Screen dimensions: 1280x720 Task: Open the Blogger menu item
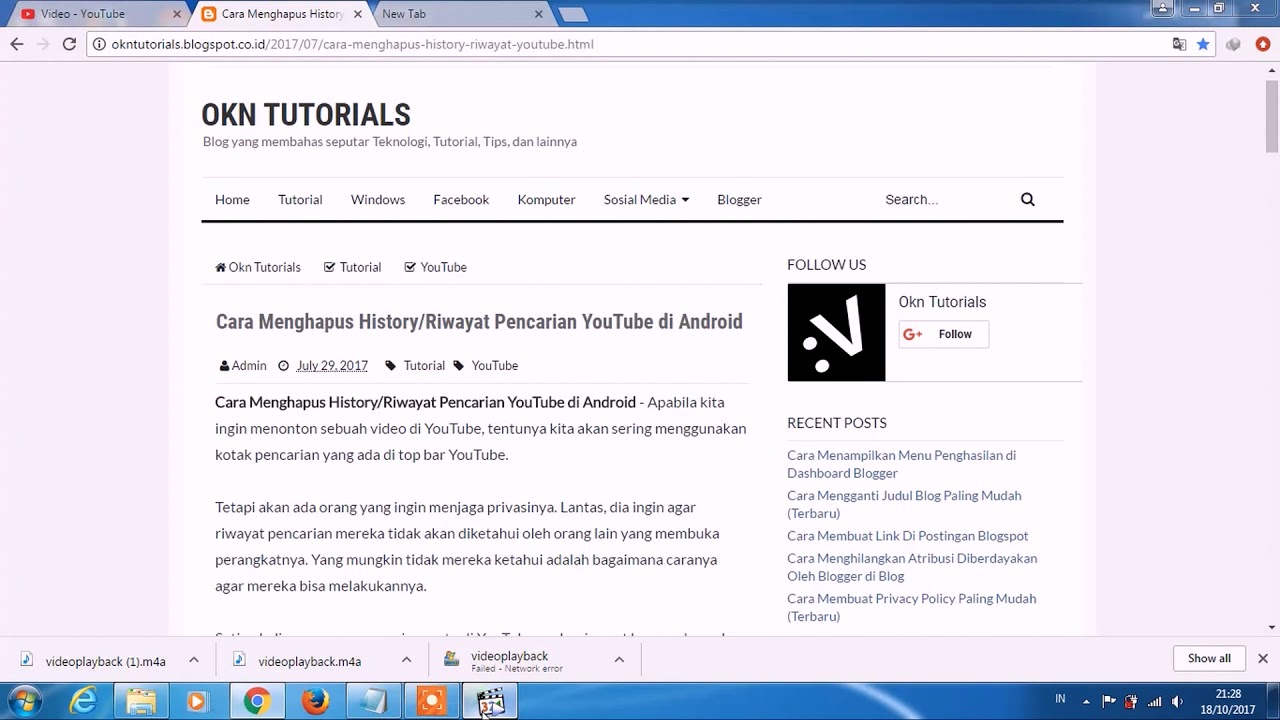(x=739, y=199)
